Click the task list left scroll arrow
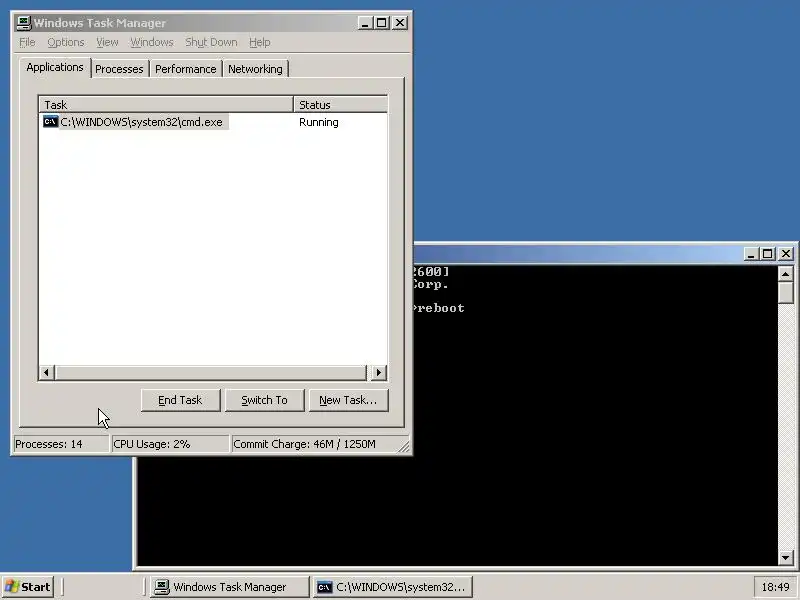800x600 pixels. pyautogui.click(x=46, y=372)
